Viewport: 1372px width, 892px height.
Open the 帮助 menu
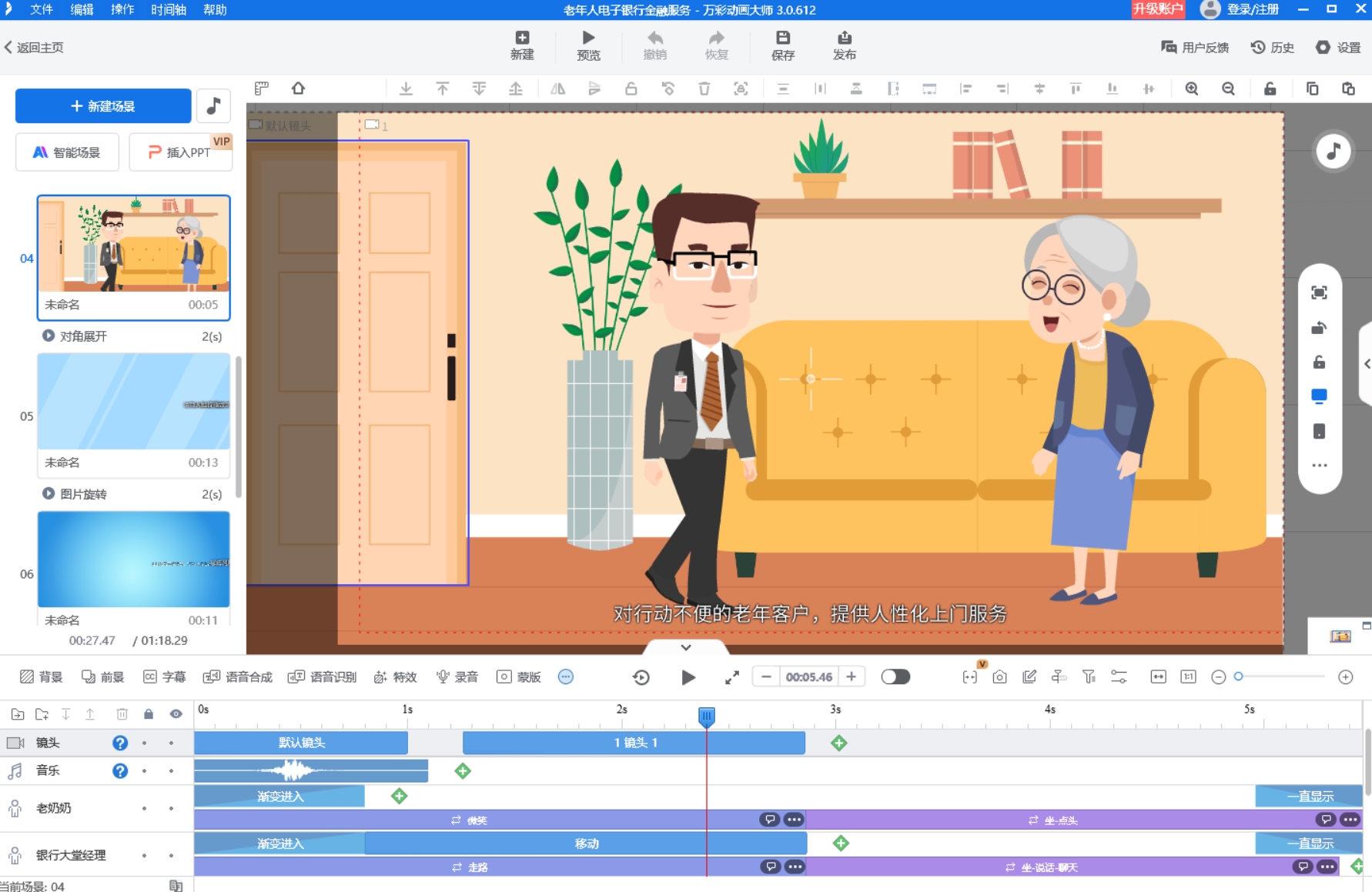click(x=215, y=9)
